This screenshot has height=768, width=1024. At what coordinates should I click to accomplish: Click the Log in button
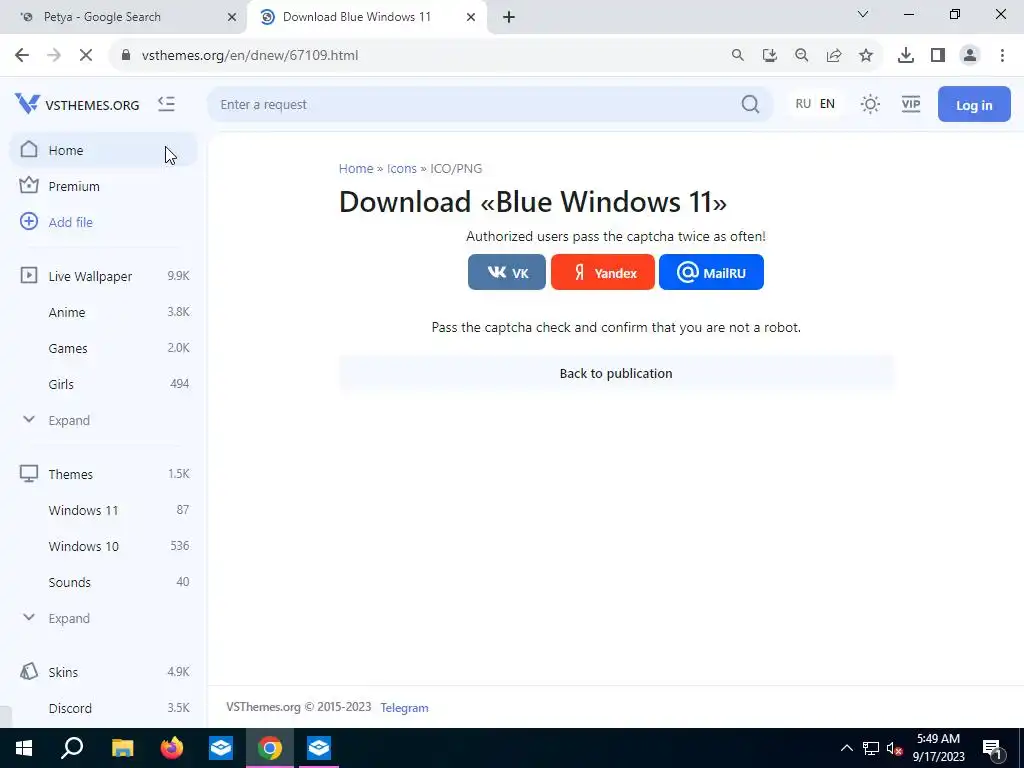[974, 104]
